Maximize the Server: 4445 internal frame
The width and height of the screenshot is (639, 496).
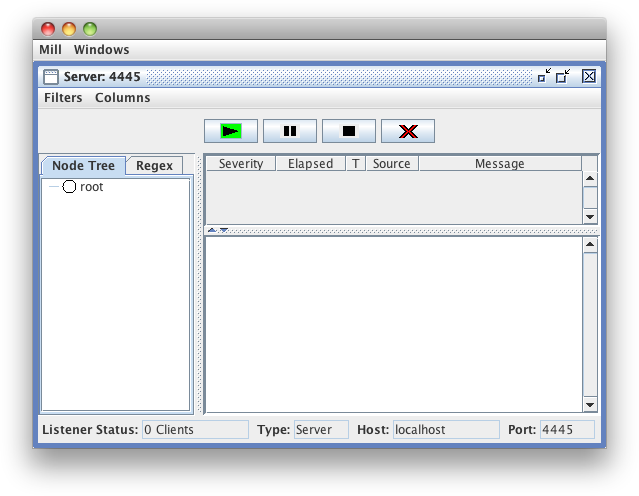pos(563,76)
